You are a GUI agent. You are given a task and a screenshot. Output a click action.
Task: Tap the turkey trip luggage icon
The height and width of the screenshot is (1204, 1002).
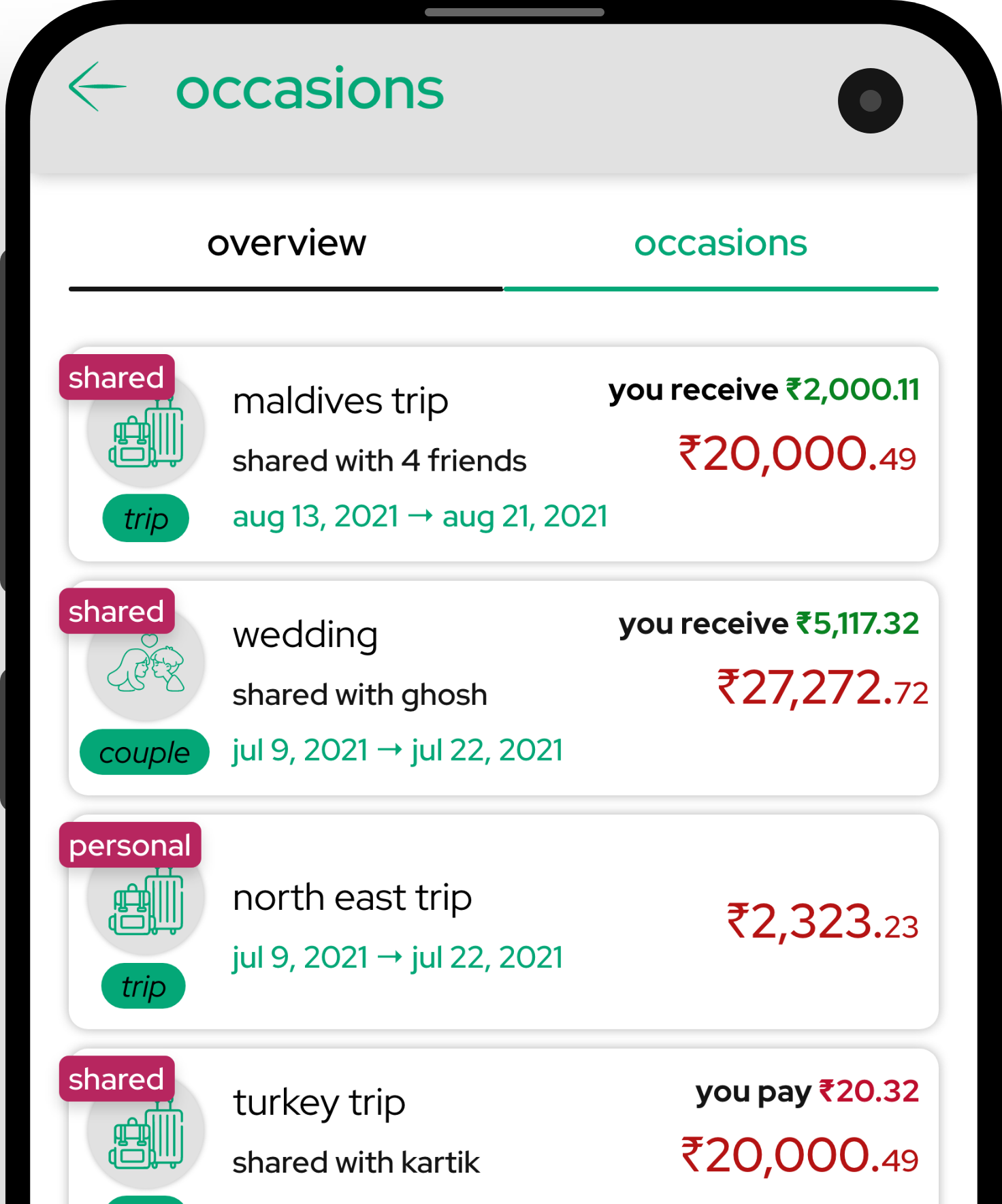(x=146, y=1133)
